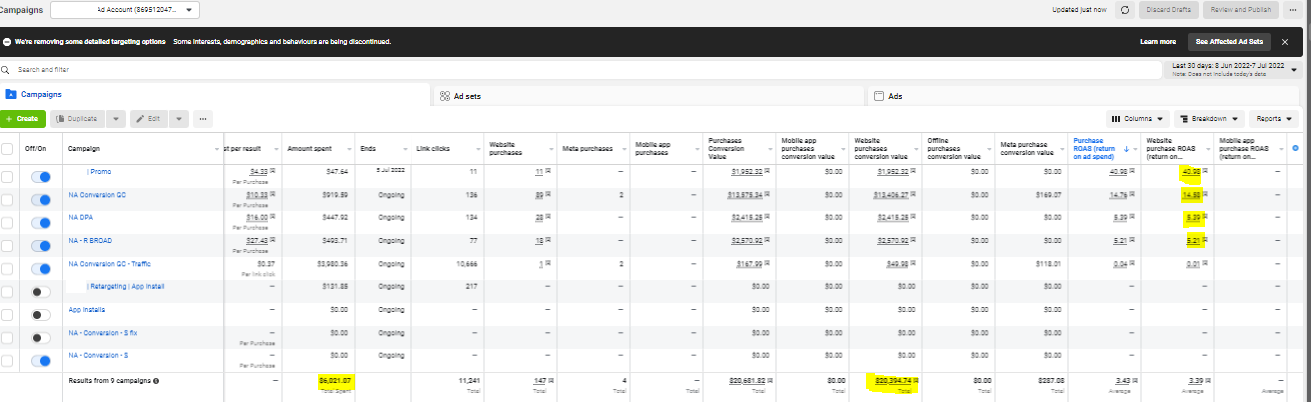
Task: Click the green Create button
Action: (22, 118)
